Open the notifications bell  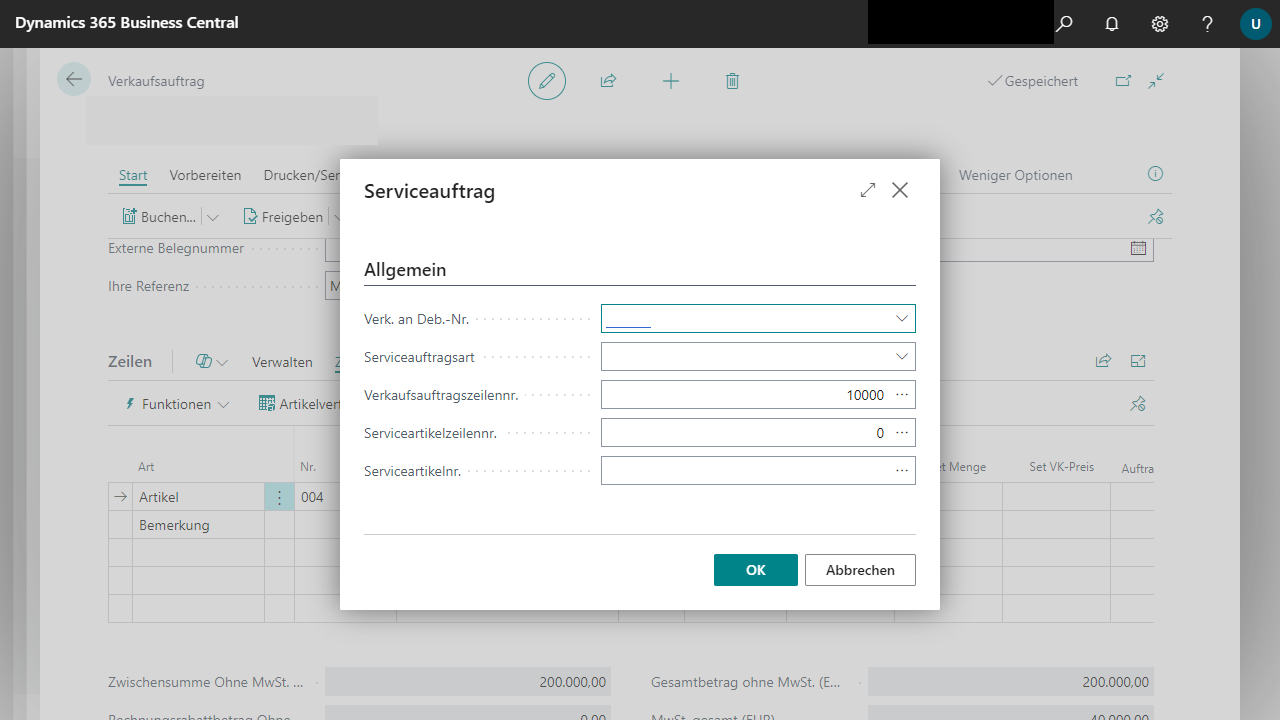point(1112,23)
